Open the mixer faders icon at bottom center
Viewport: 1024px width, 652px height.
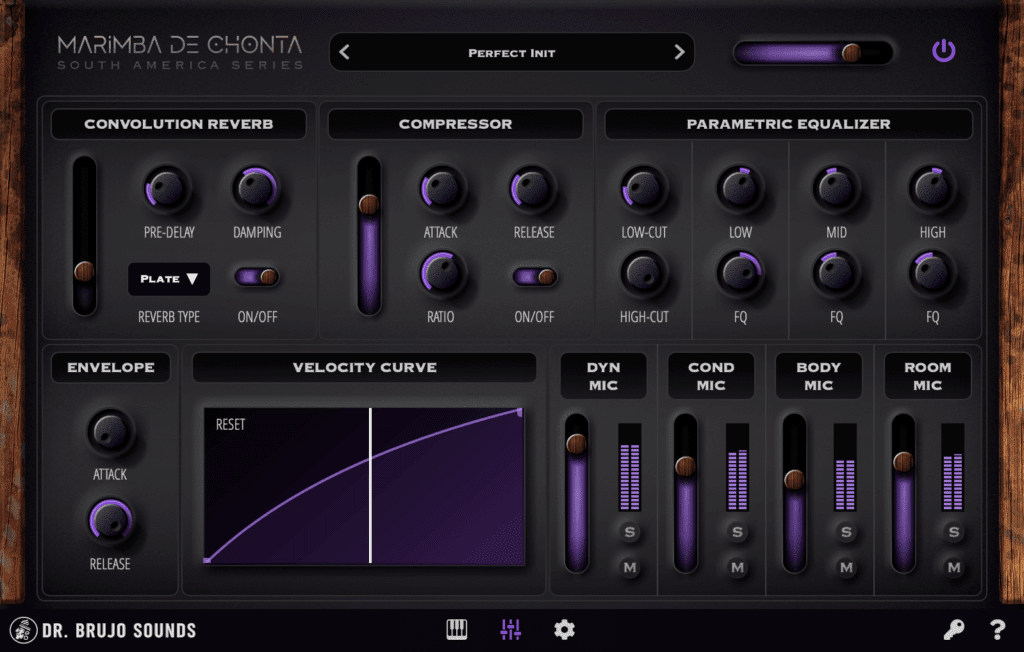click(510, 629)
